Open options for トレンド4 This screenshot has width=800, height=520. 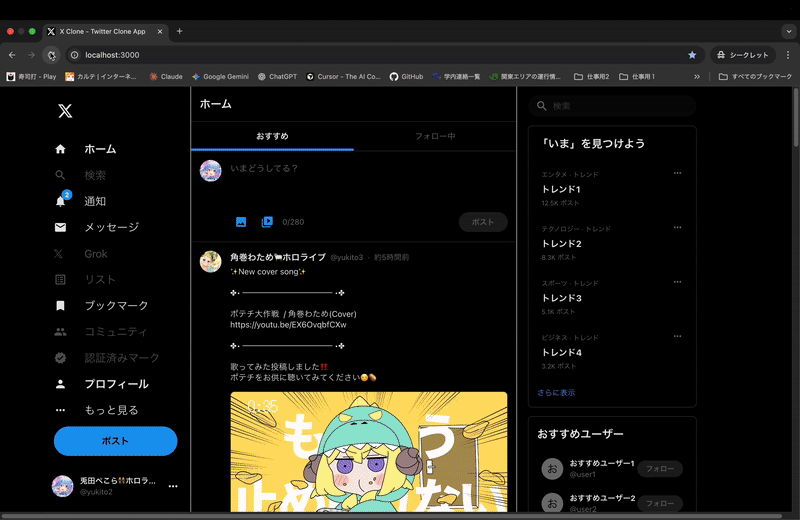[x=677, y=336]
